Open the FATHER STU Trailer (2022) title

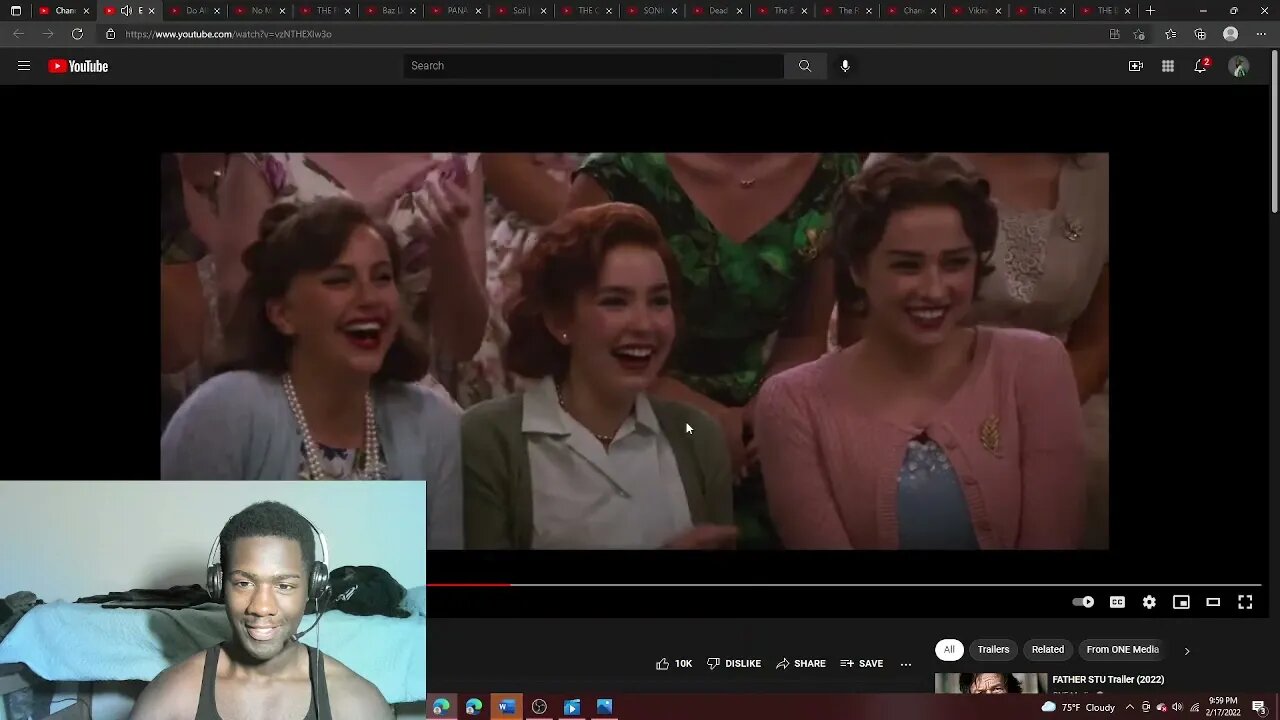[1108, 680]
